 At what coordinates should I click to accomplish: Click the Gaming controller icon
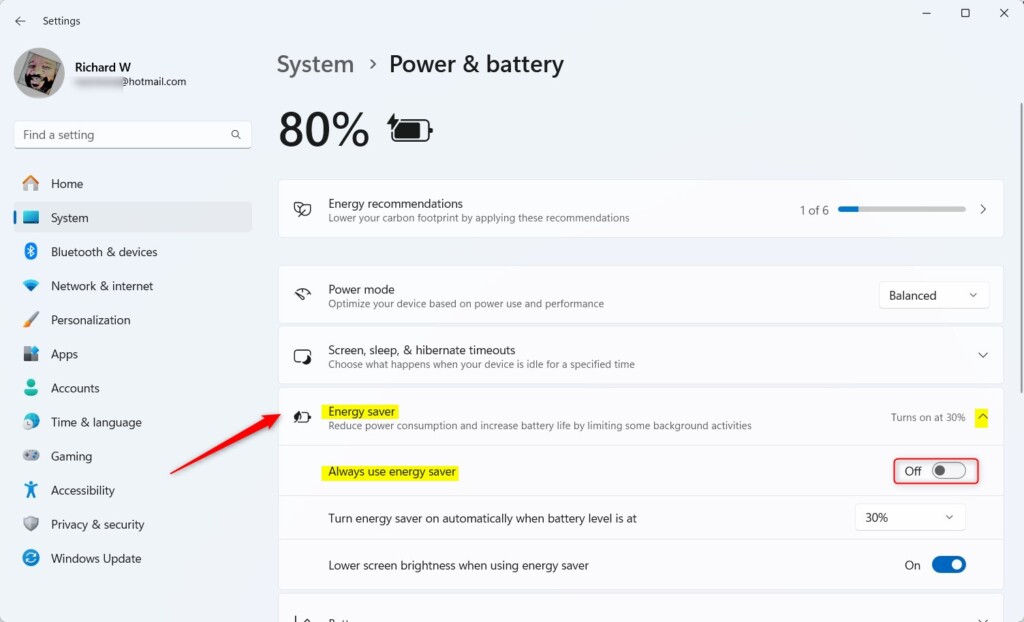(x=31, y=455)
